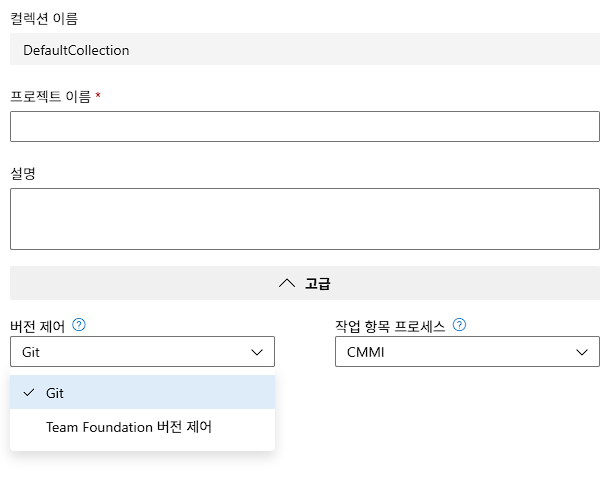
Task: Focus the 프로젝트 이름 text field
Action: click(305, 126)
